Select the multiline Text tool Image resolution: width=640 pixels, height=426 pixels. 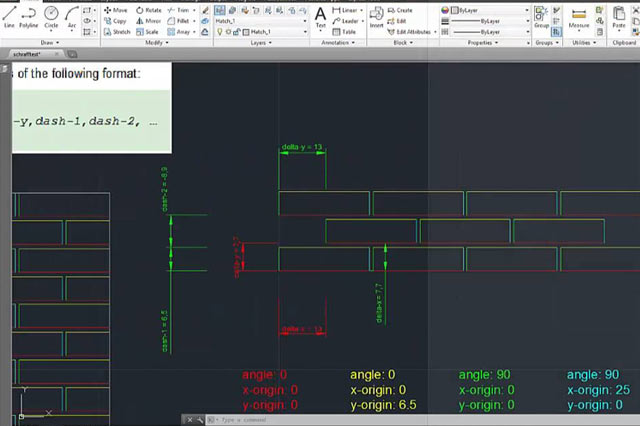pyautogui.click(x=320, y=17)
